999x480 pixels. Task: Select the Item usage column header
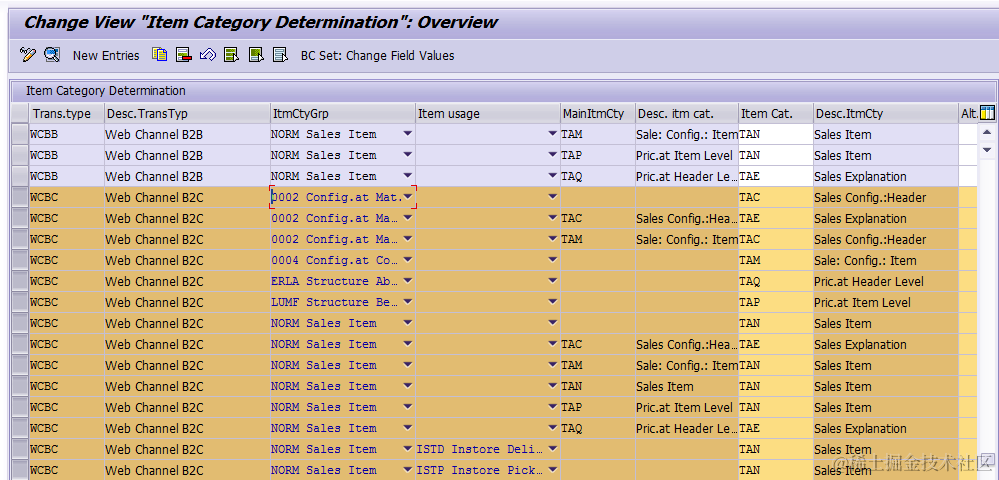pyautogui.click(x=488, y=113)
